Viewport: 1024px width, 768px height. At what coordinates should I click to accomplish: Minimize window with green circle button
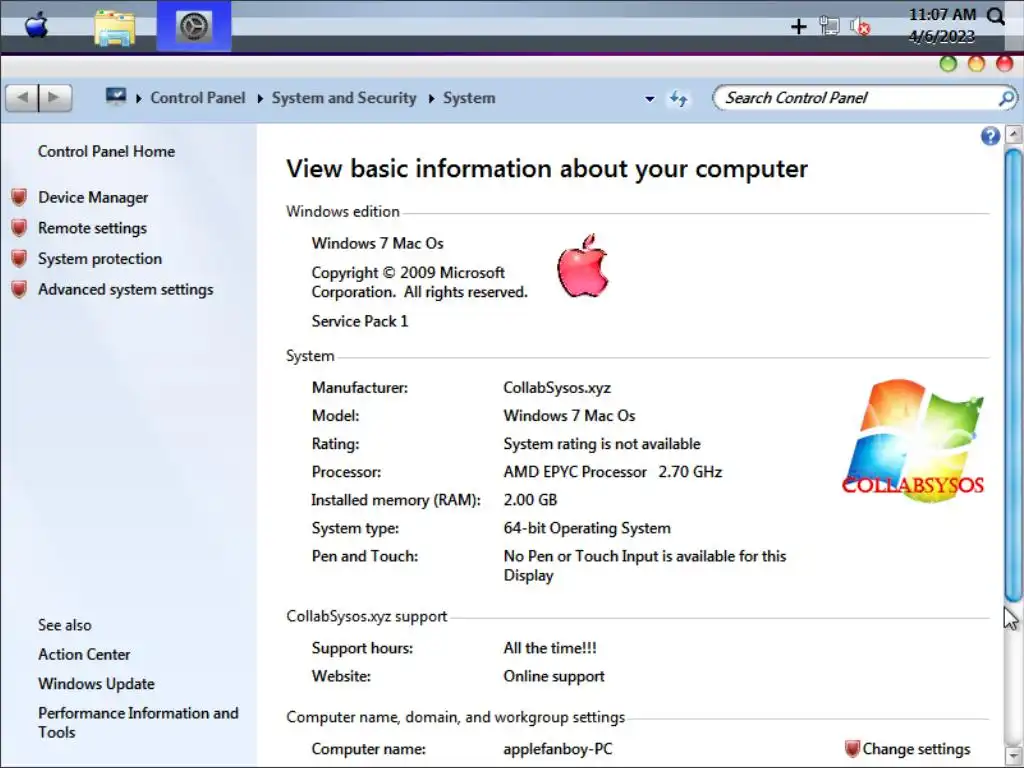948,64
